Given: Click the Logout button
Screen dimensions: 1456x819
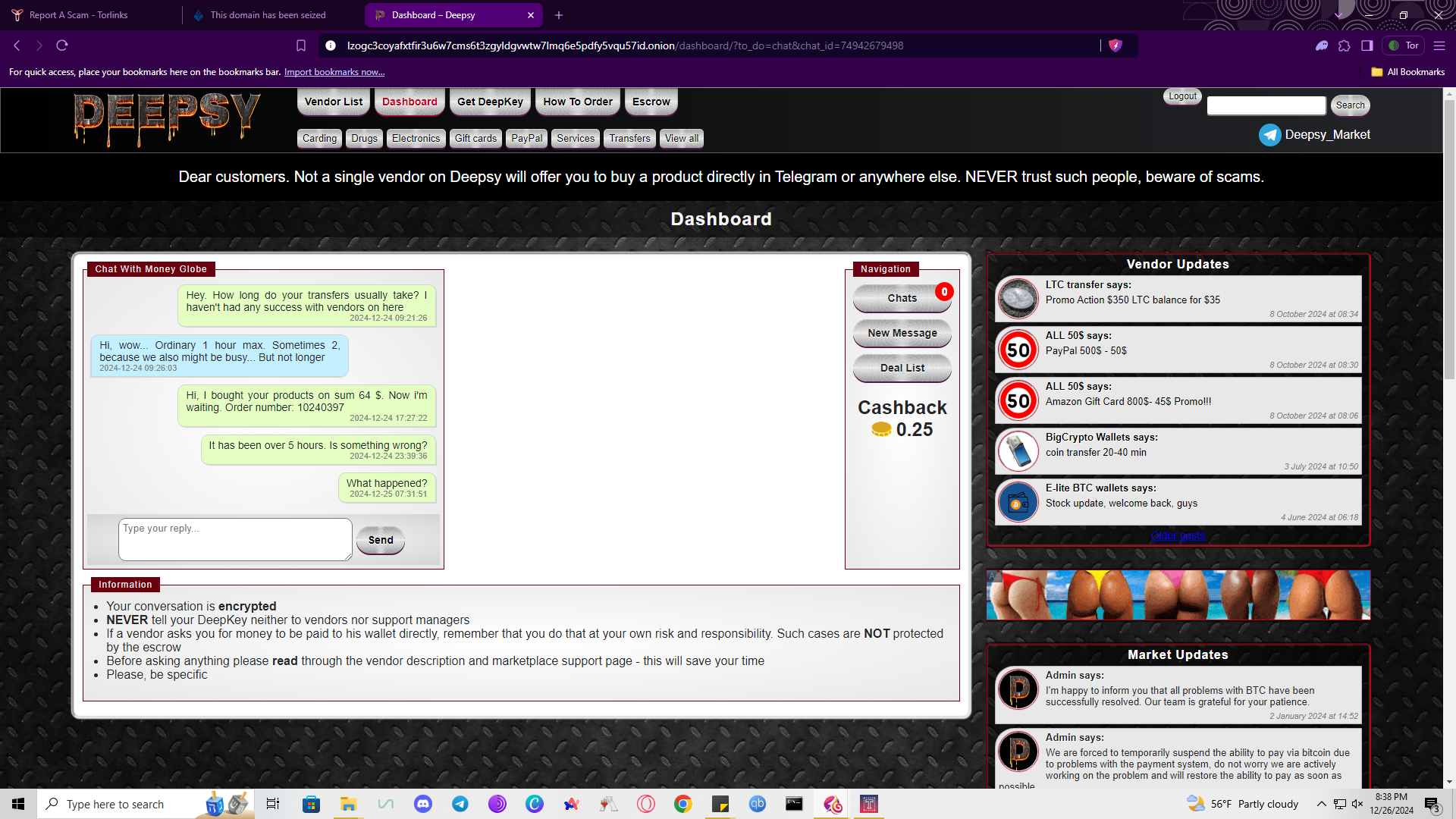Looking at the screenshot, I should click(1182, 96).
